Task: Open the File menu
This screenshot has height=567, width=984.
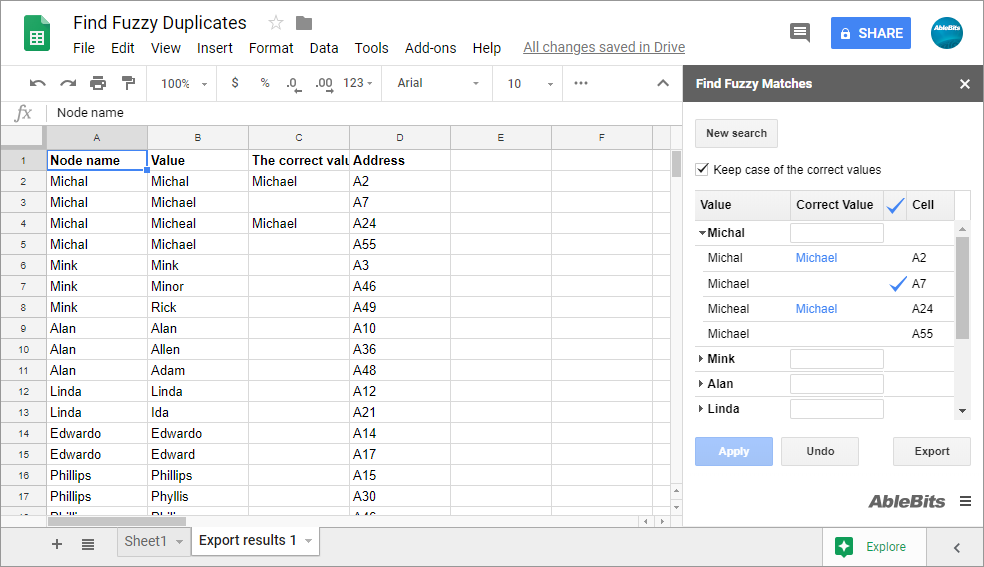Action: (x=83, y=48)
